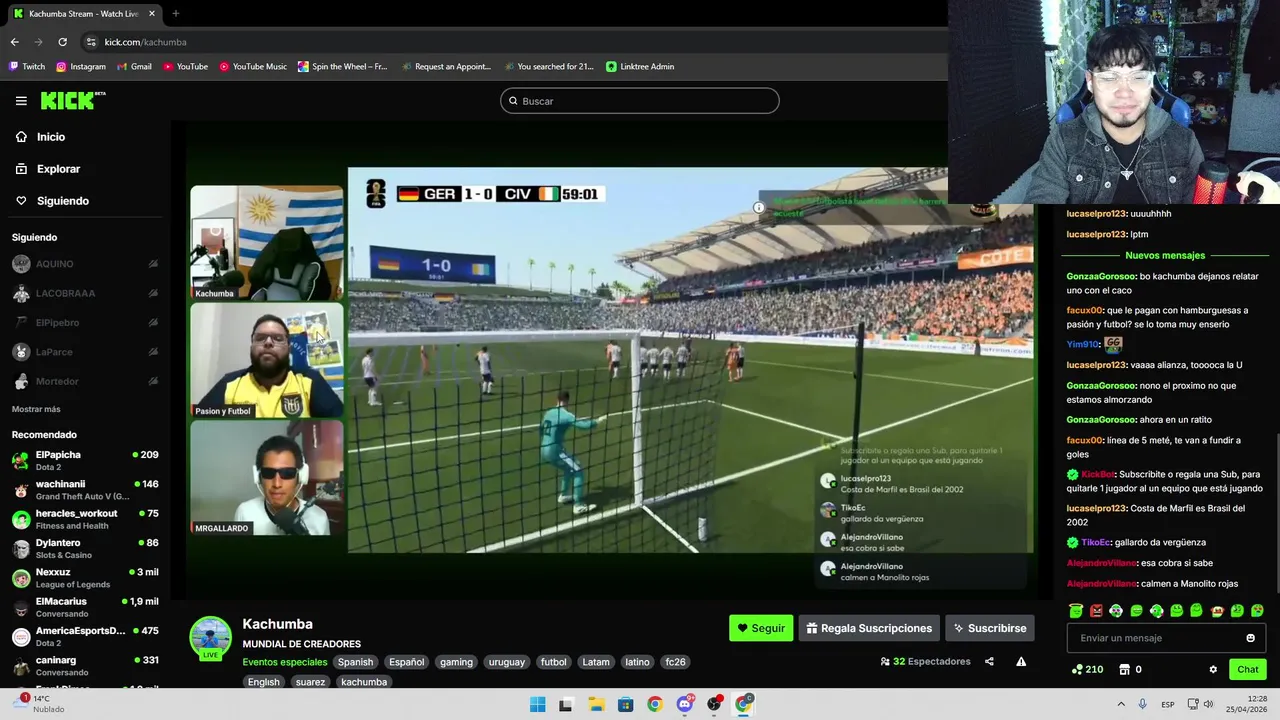Screen dimensions: 1280x720
Task: Open Eventos especiales category link
Action: point(285,662)
